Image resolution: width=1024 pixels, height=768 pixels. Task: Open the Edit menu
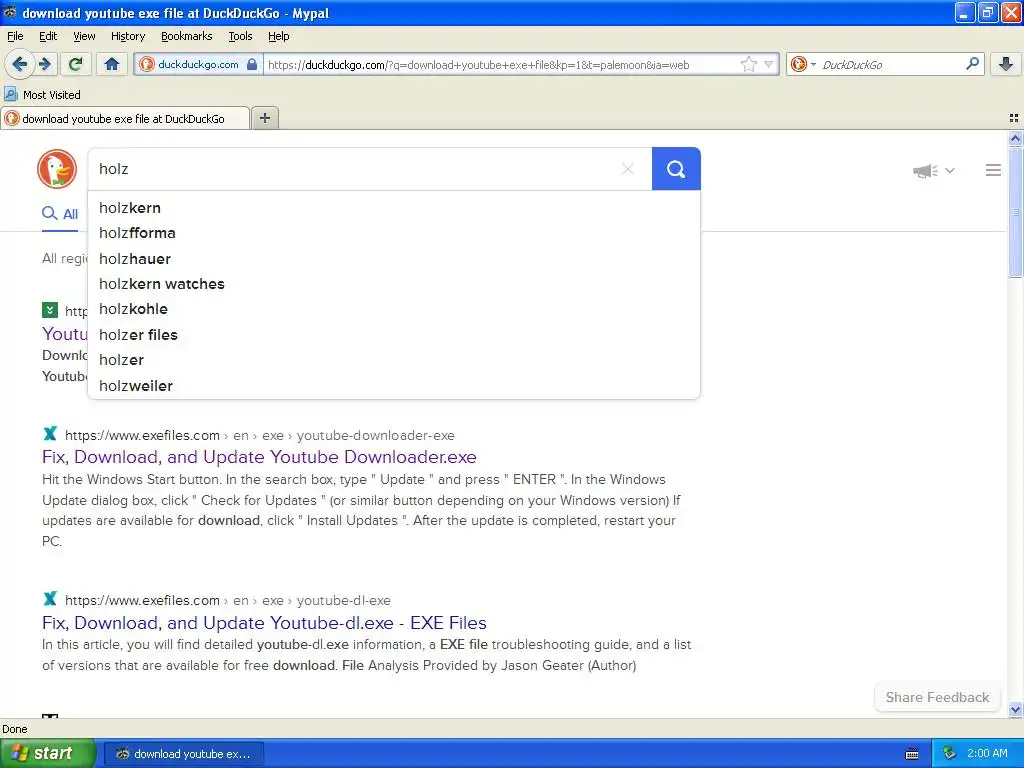pos(48,36)
